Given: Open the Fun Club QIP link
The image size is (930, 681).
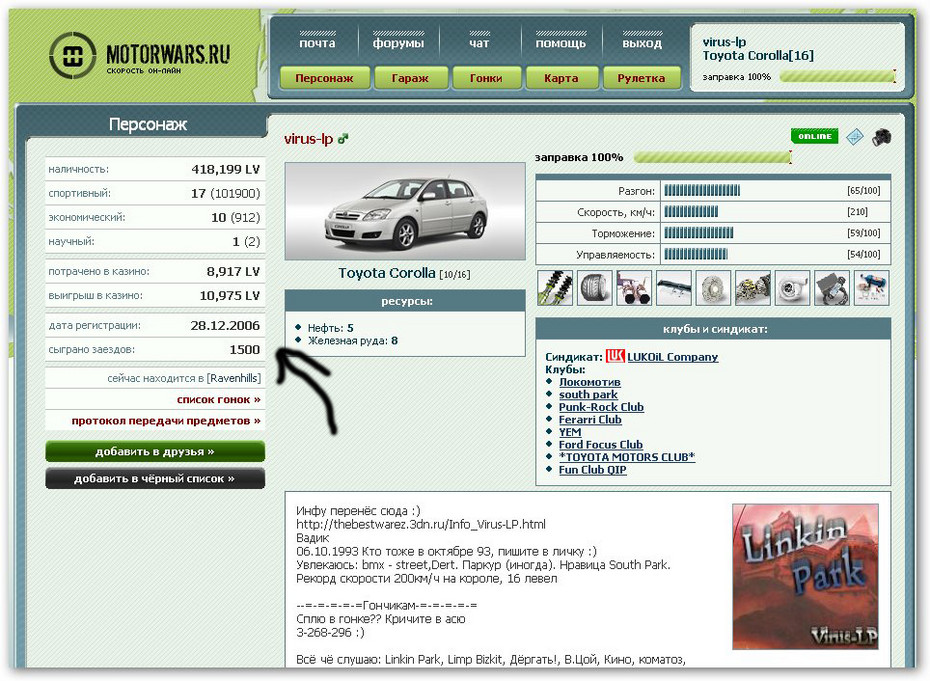Looking at the screenshot, I should coord(593,469).
